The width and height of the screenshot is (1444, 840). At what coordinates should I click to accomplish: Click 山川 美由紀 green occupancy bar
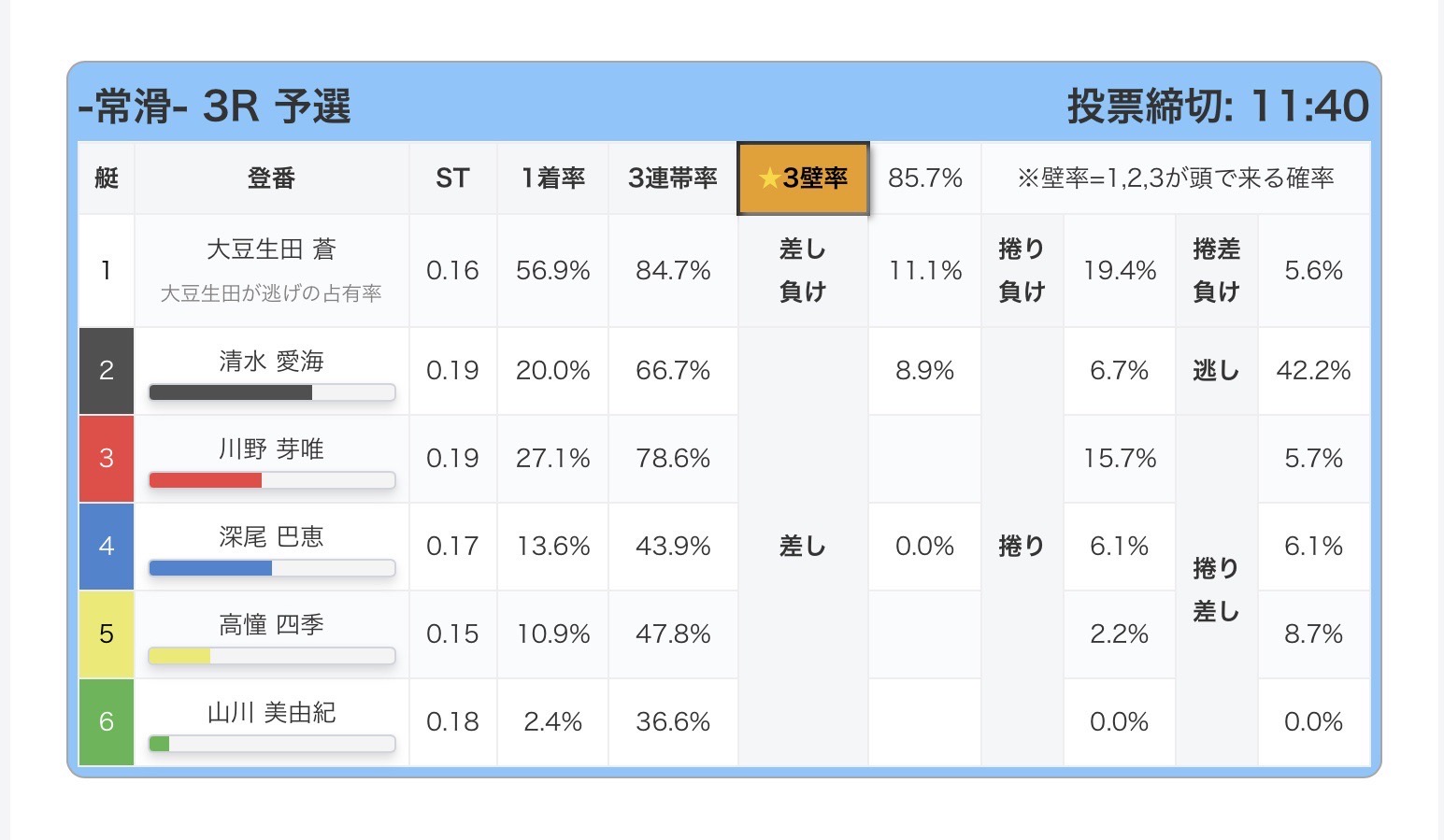[272, 744]
